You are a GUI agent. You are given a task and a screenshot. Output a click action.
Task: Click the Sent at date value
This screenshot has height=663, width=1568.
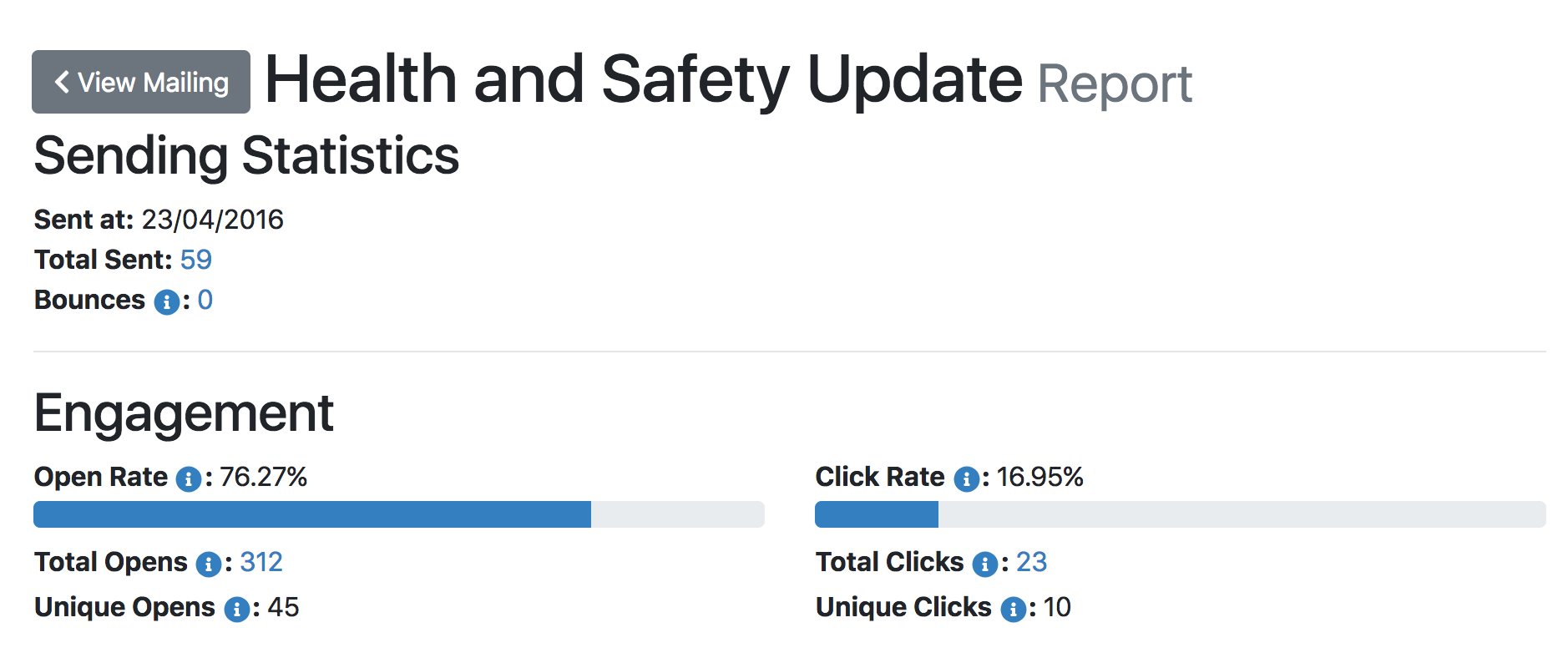212,220
